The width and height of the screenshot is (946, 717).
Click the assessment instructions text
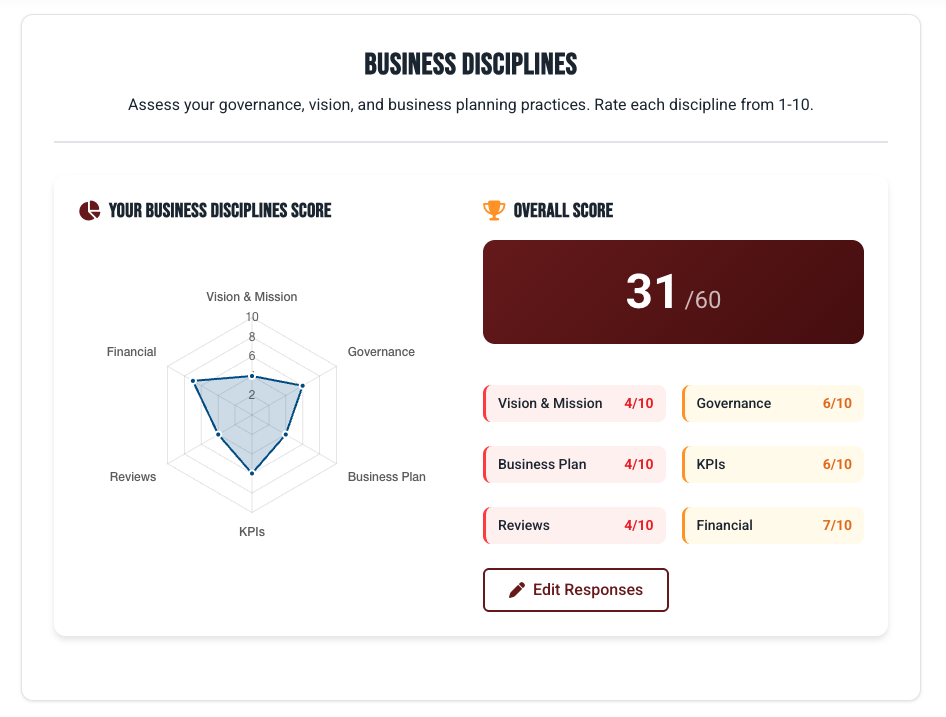coord(472,104)
